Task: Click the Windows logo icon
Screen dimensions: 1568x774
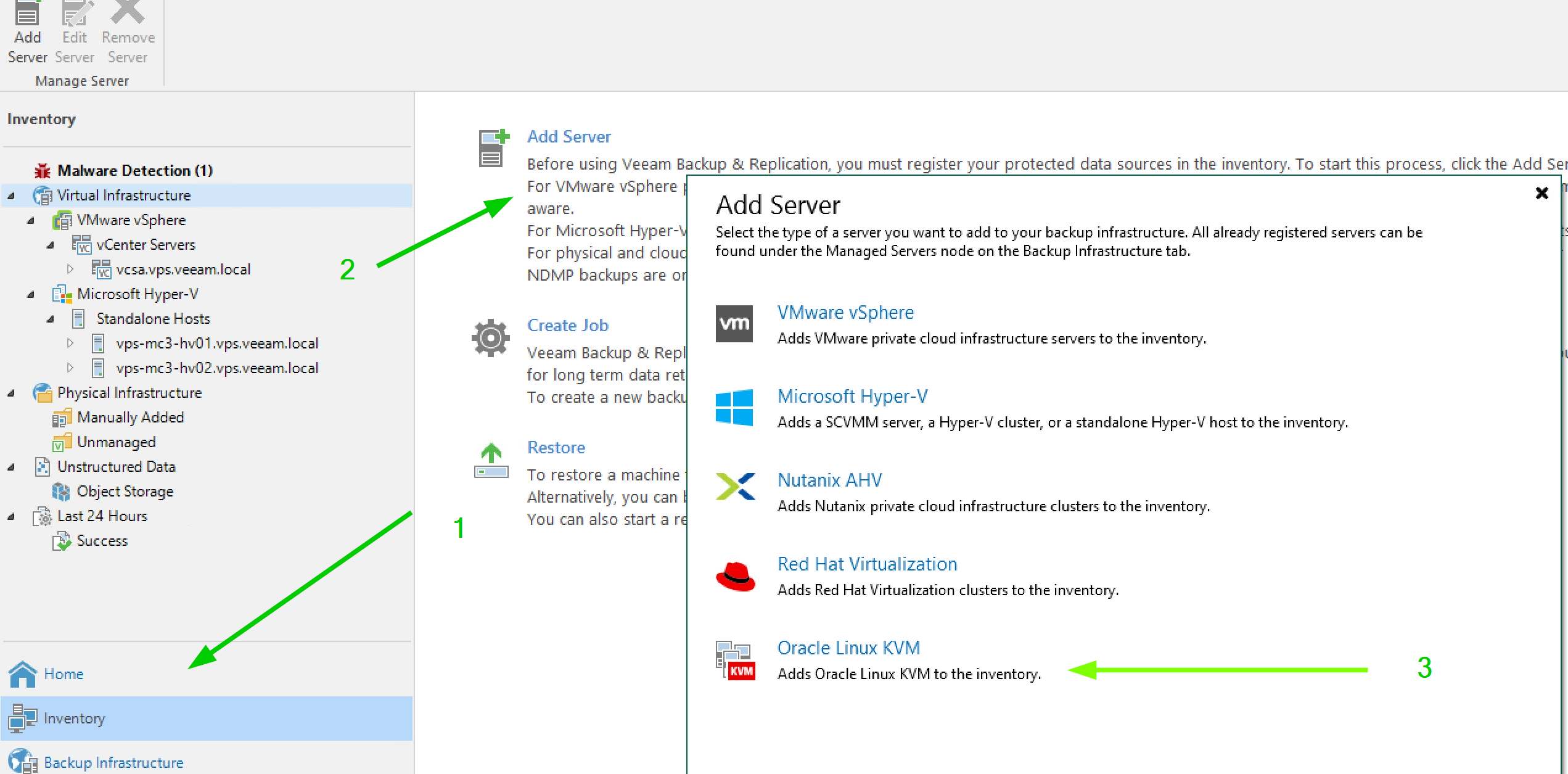Action: coord(734,407)
